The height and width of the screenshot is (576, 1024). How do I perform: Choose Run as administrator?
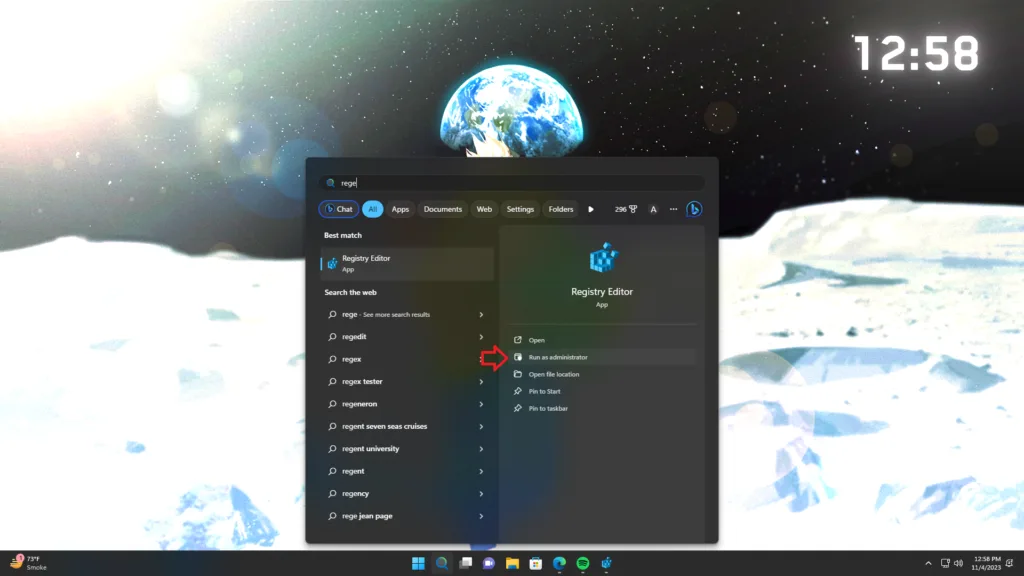pyautogui.click(x=601, y=357)
